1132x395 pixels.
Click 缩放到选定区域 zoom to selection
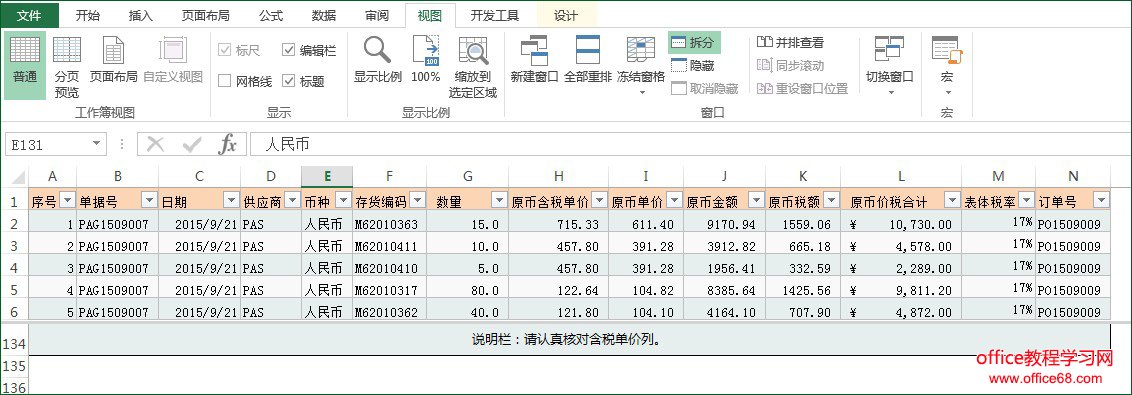pyautogui.click(x=473, y=67)
